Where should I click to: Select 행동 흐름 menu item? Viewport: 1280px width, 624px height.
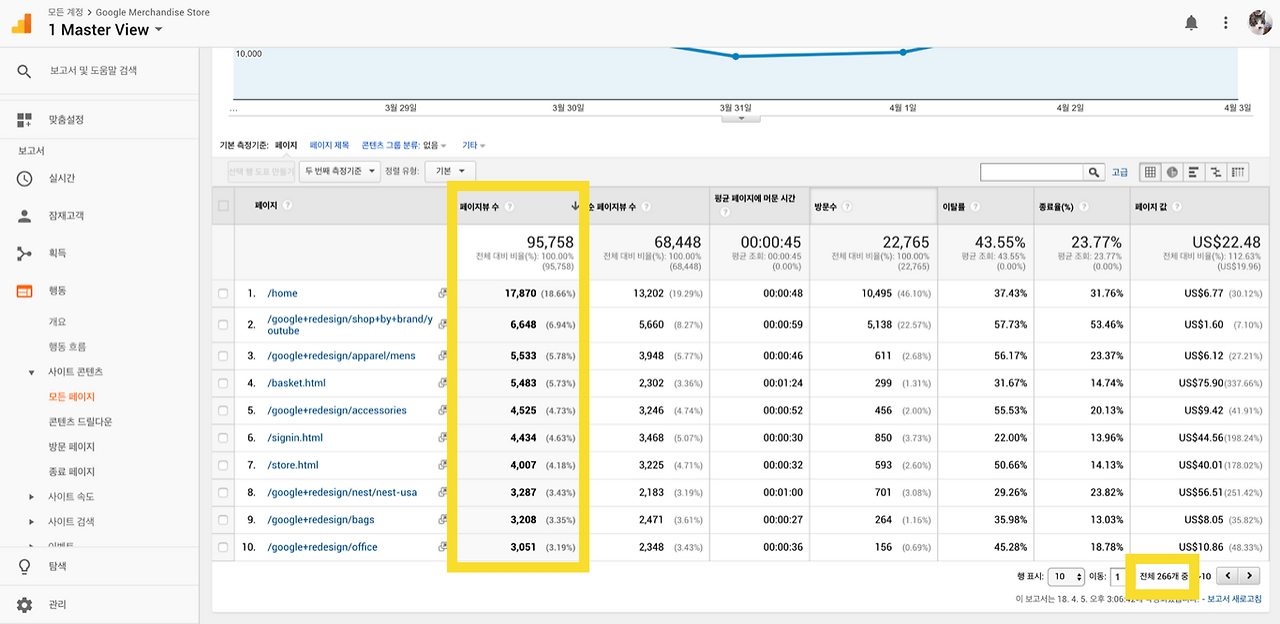point(67,347)
